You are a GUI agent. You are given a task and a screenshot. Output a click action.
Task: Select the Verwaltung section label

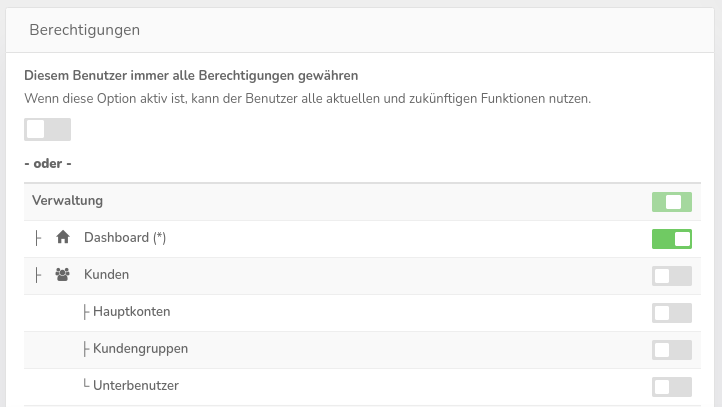coord(68,201)
